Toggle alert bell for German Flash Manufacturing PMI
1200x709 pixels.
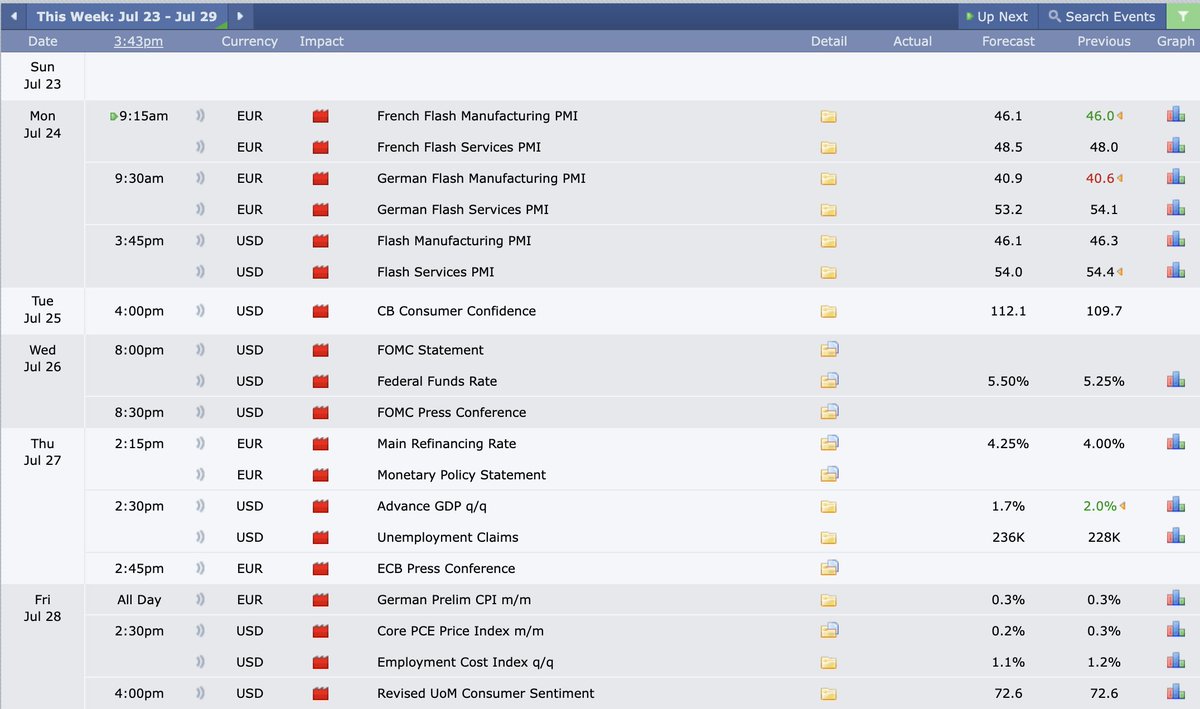[x=200, y=178]
